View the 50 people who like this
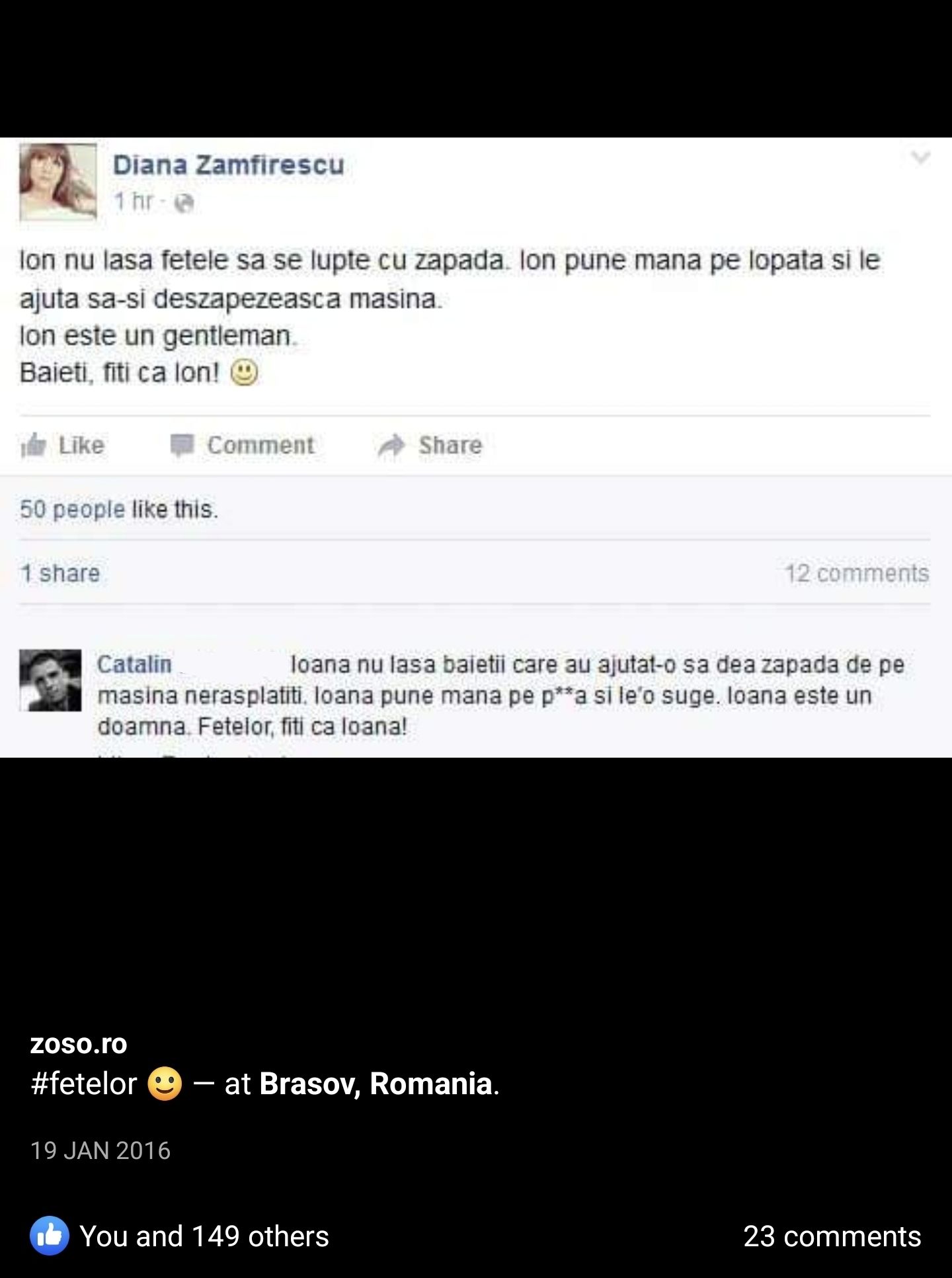Screen dimensions: 952x1278 point(118,509)
